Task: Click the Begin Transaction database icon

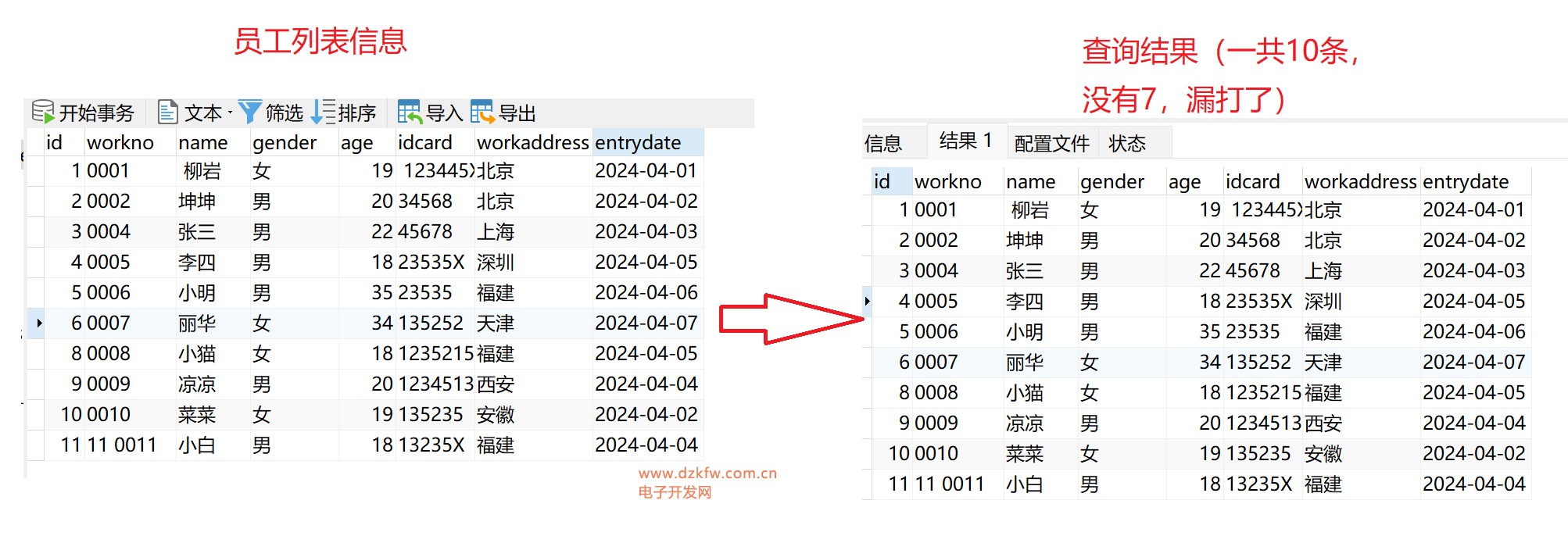Action: pos(43,113)
